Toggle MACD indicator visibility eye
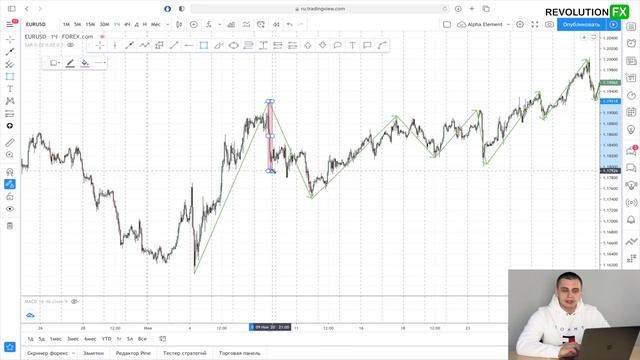 tap(74, 302)
